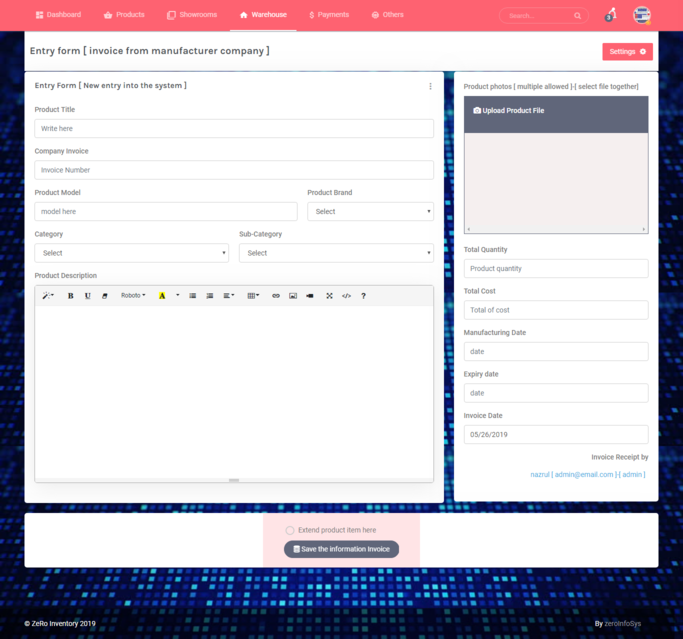Image resolution: width=683 pixels, height=639 pixels.
Task: Click Save the information Invoice button
Action: [341, 549]
